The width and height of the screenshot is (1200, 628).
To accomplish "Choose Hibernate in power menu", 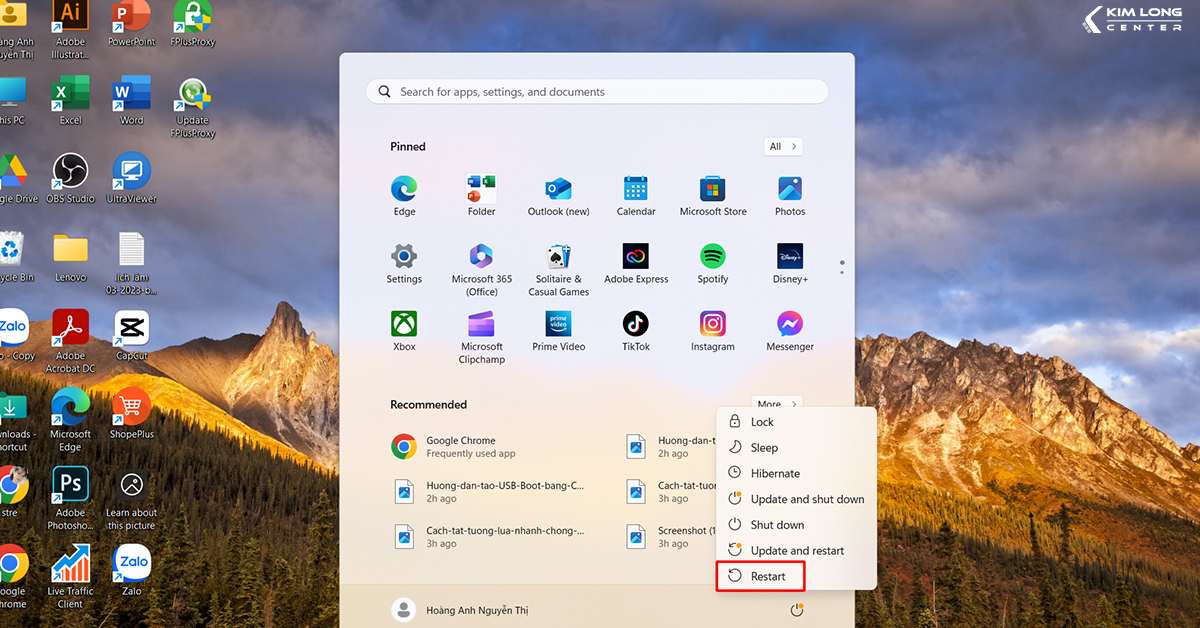I will click(775, 473).
